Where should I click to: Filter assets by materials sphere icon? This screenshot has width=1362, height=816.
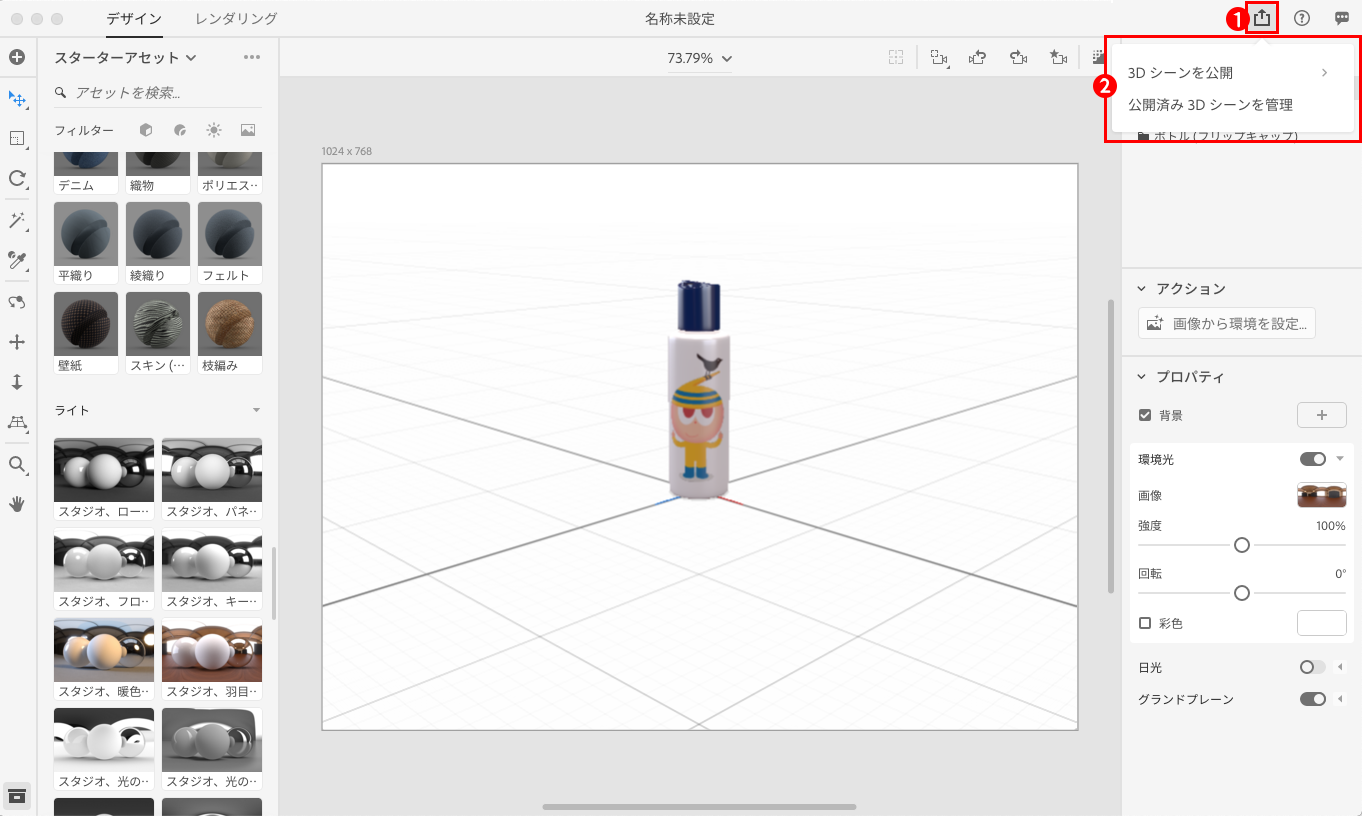tap(180, 130)
